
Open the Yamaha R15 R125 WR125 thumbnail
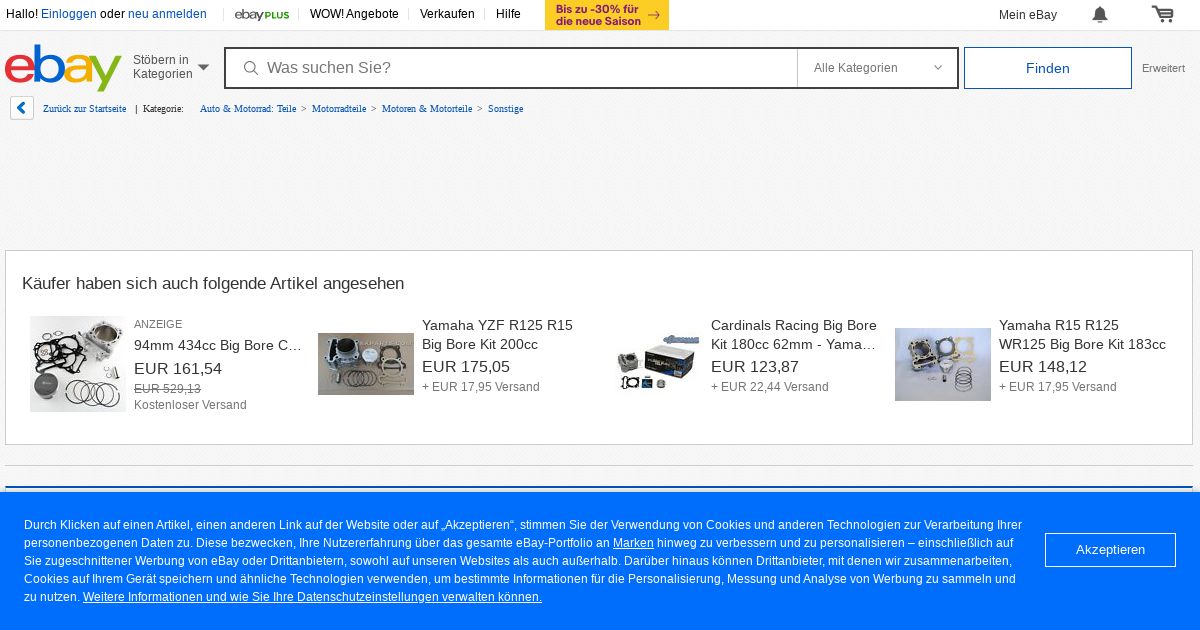[943, 364]
